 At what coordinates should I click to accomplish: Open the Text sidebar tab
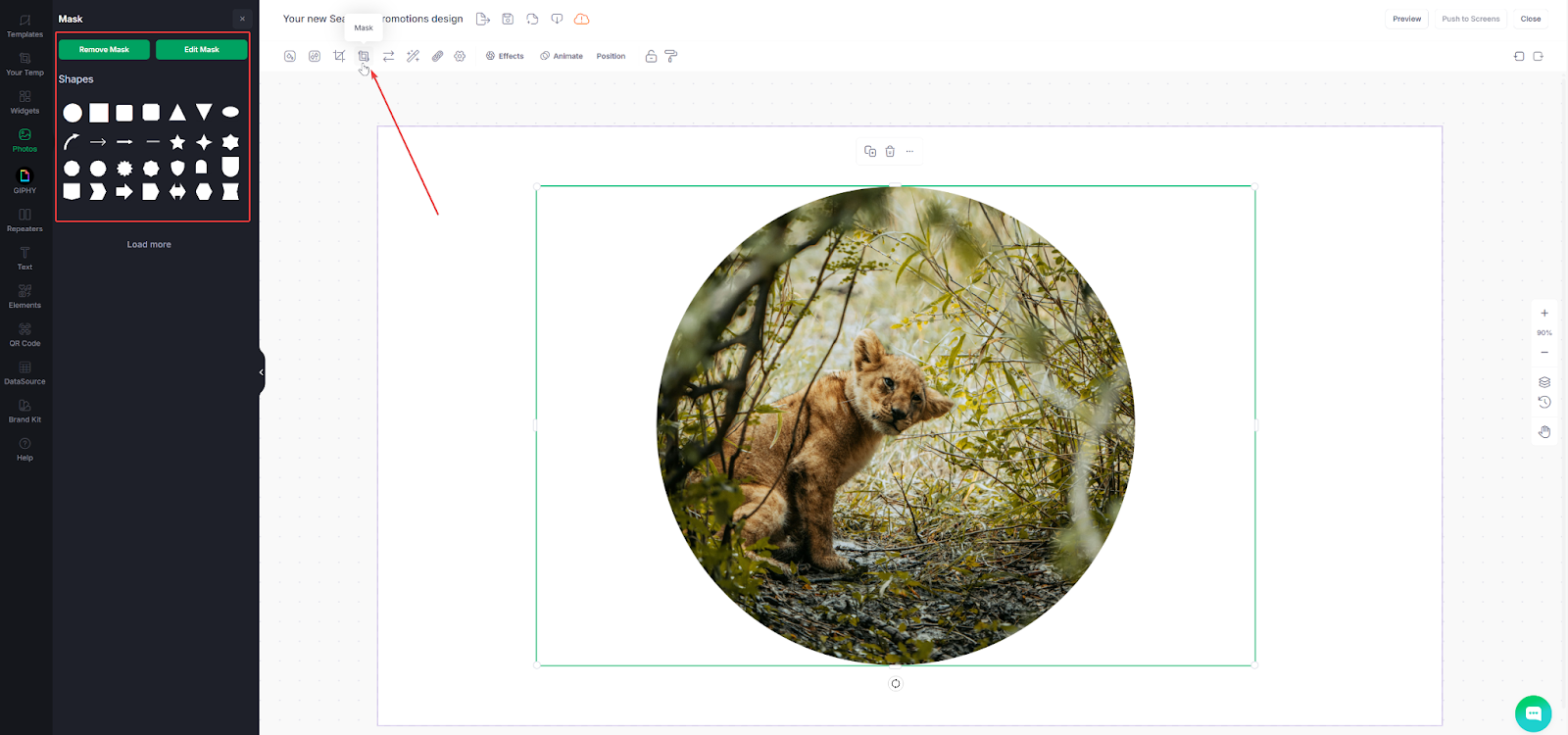click(24, 259)
